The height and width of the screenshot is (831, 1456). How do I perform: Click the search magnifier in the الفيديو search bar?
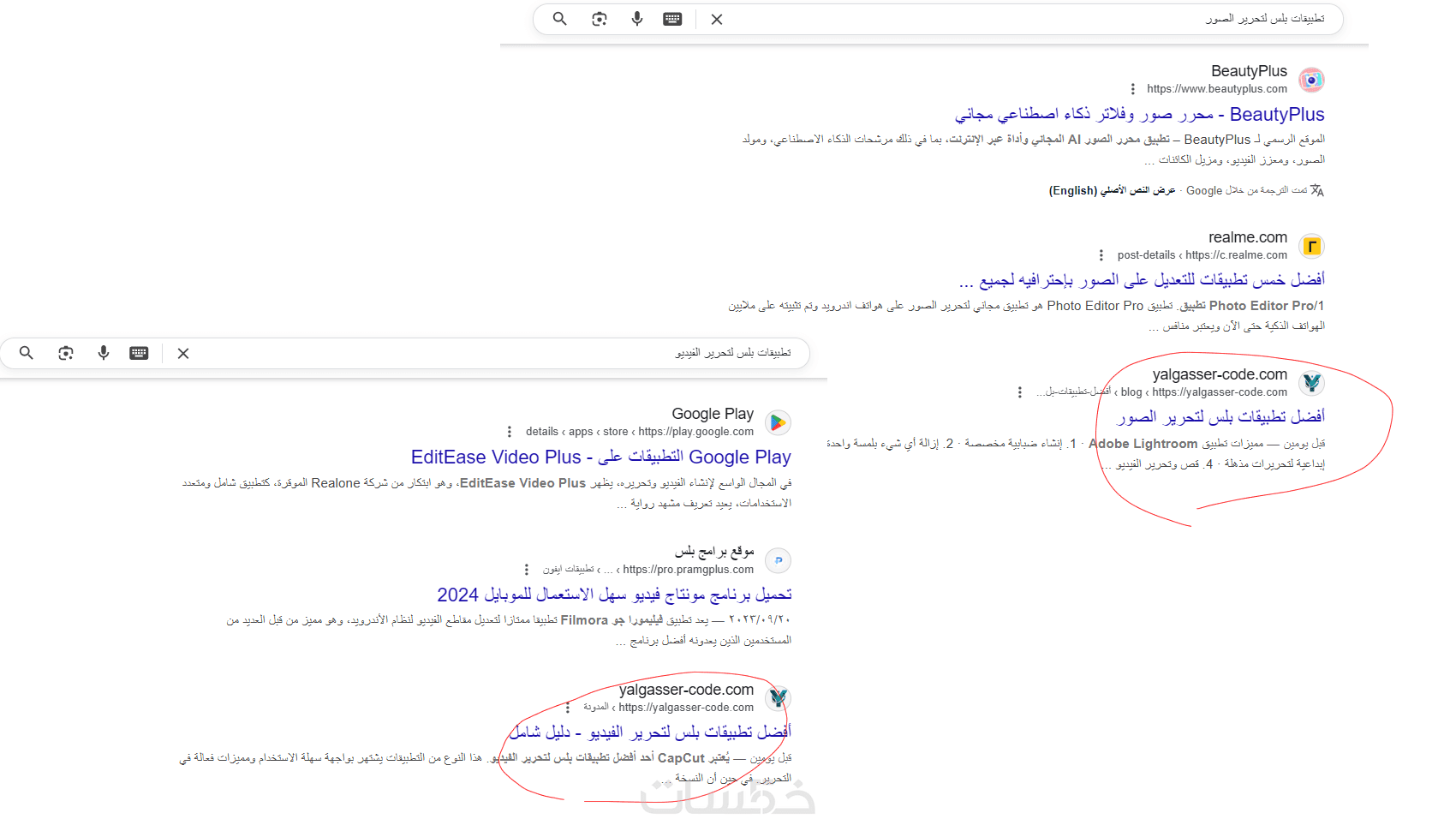[27, 353]
